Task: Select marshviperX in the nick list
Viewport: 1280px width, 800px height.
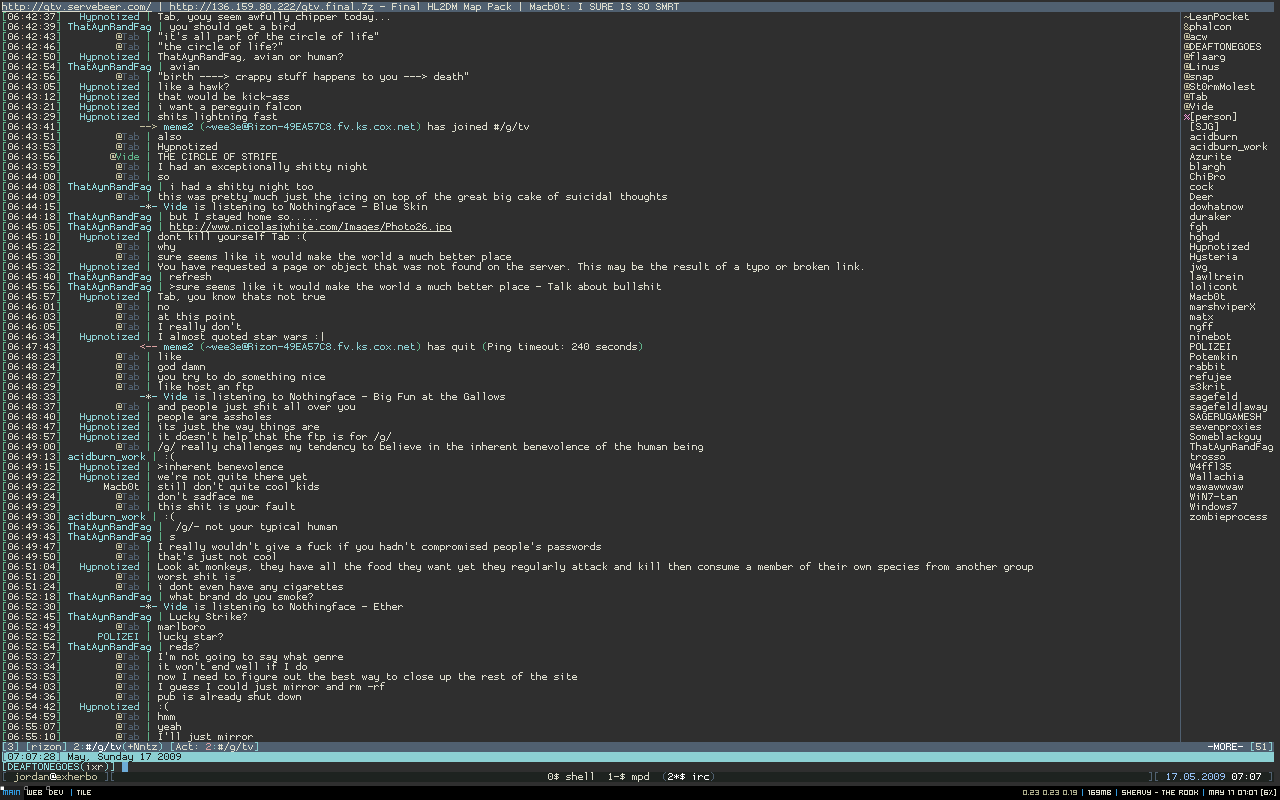Action: tap(1222, 307)
